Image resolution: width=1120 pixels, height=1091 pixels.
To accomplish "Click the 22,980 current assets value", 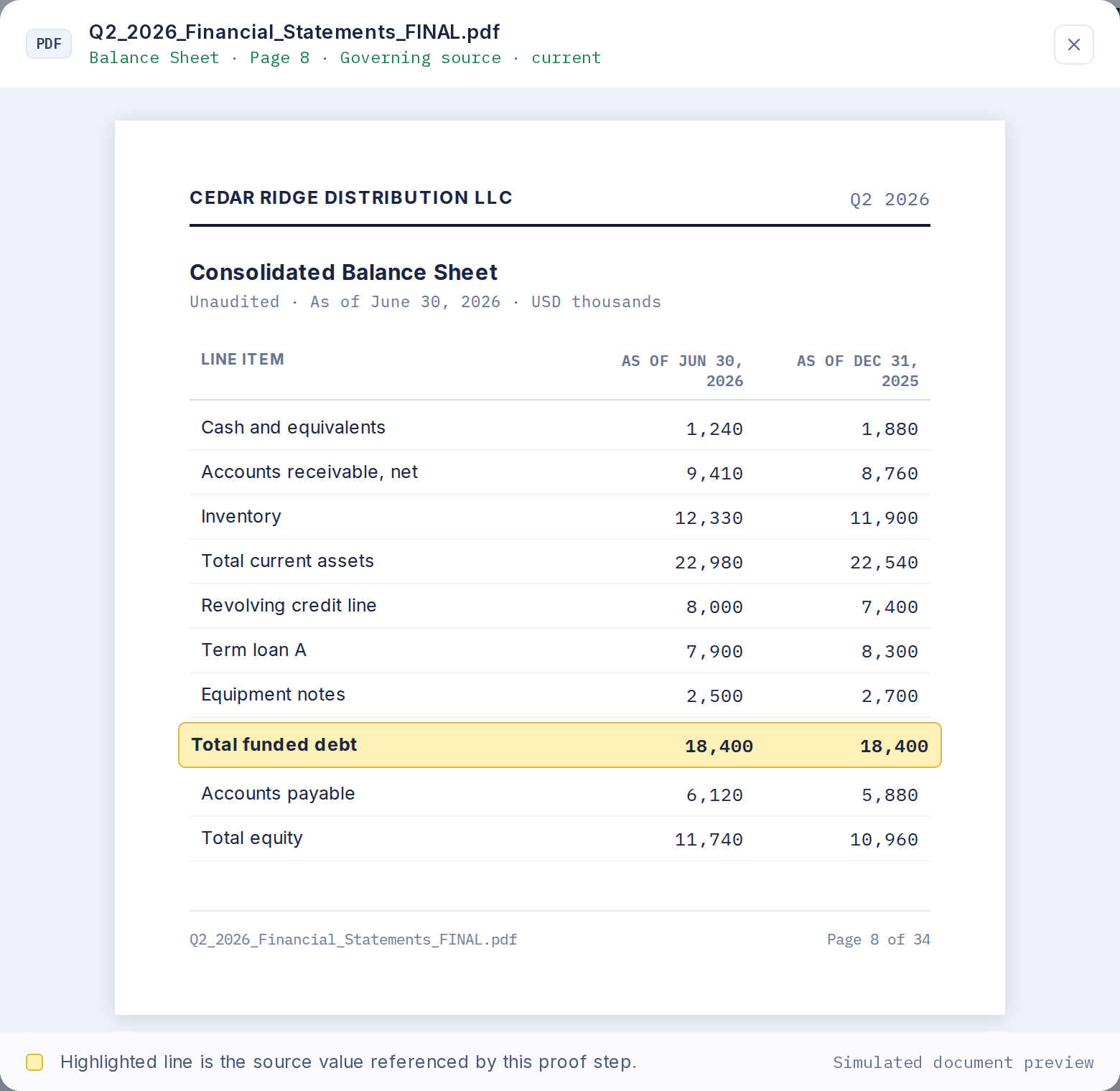I will tap(709, 563).
